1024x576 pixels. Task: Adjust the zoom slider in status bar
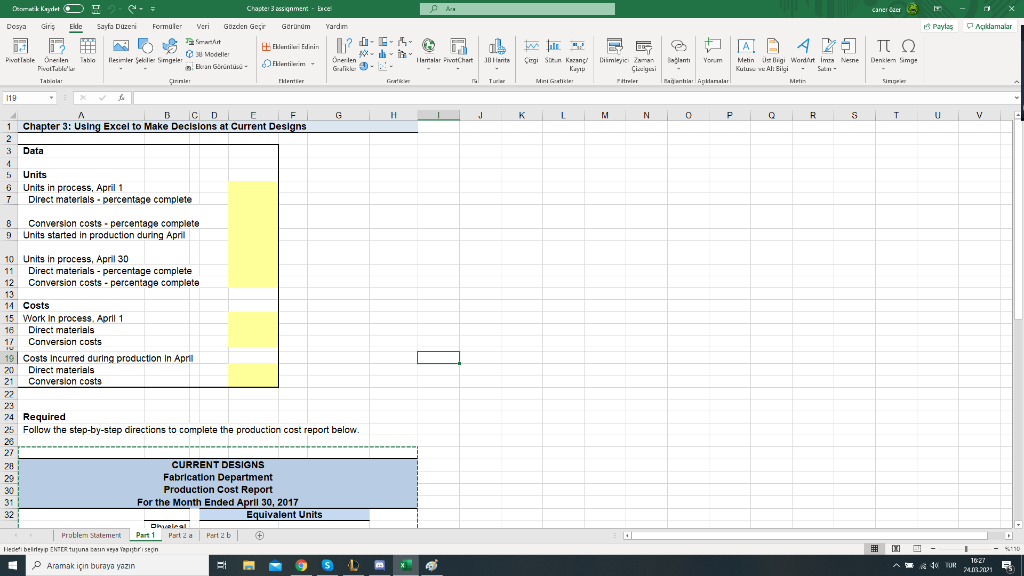tap(965, 549)
